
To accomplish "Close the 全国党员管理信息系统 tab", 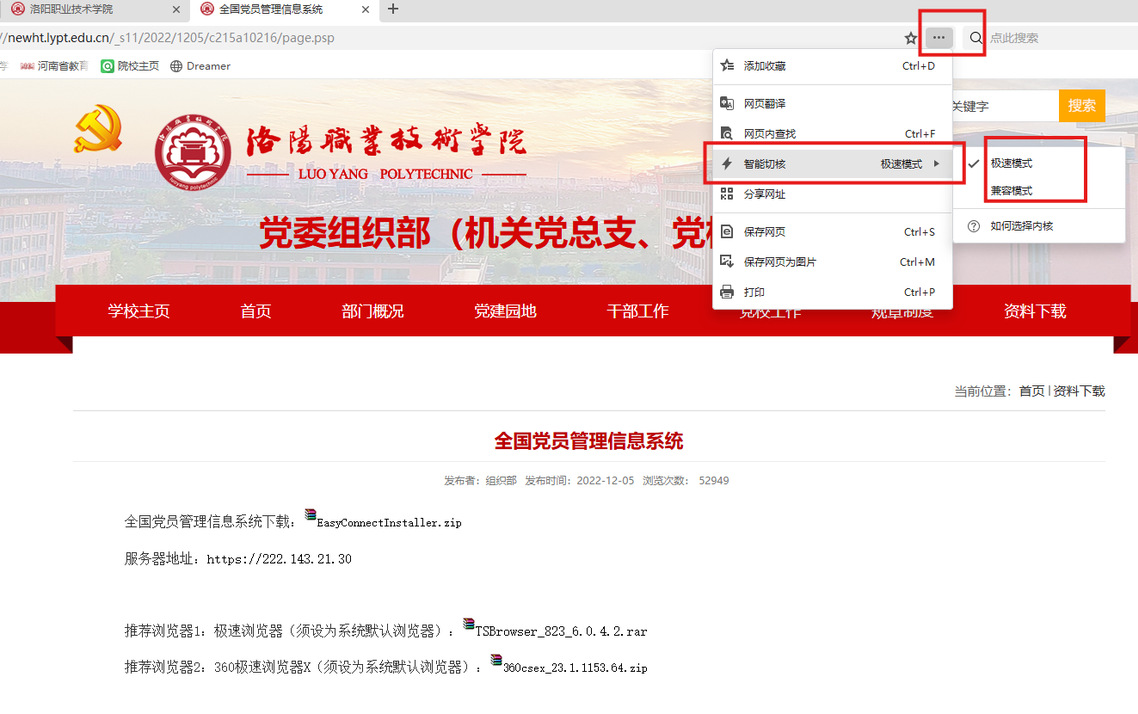I will pos(366,9).
